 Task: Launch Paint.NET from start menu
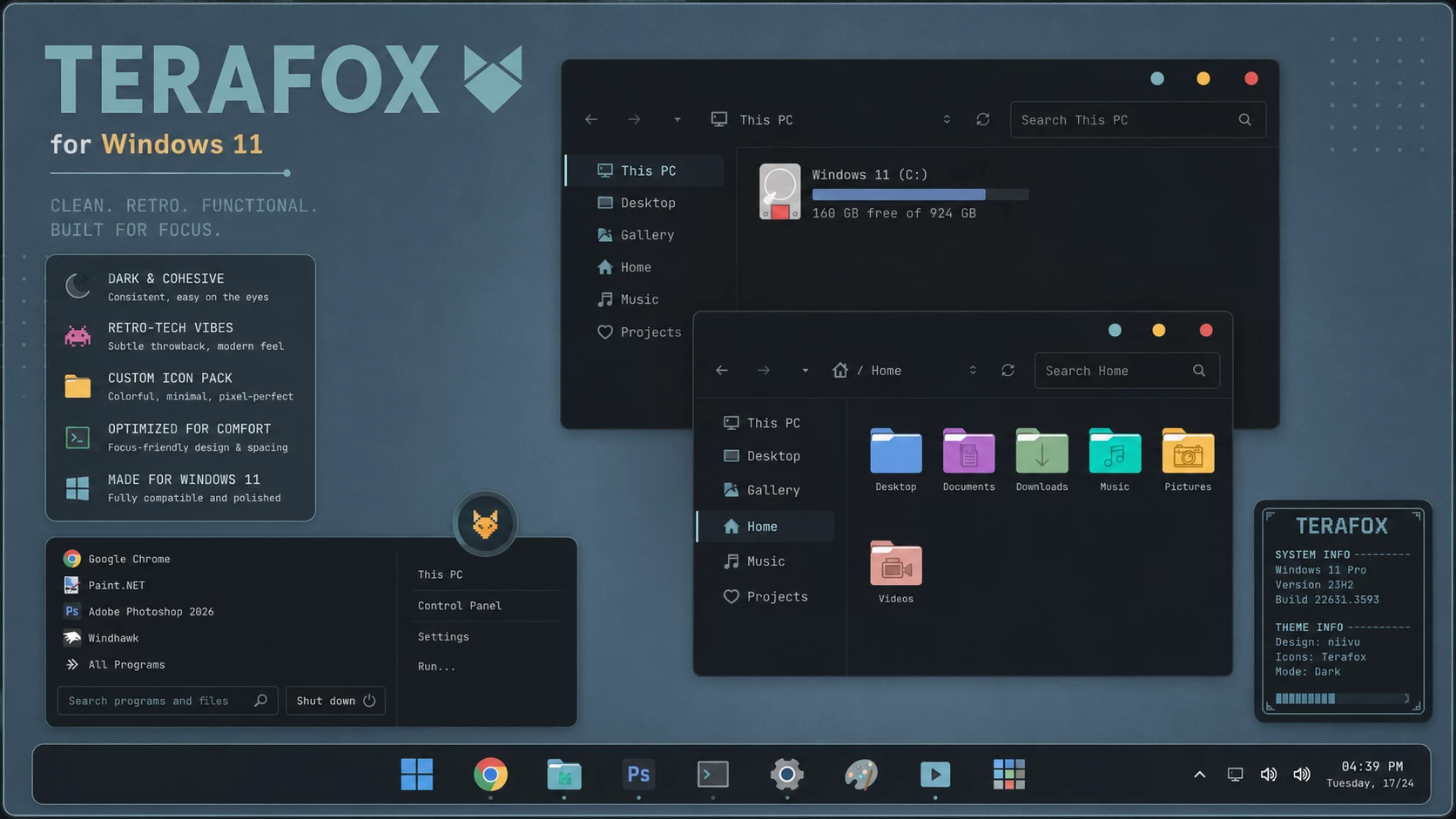(104, 585)
